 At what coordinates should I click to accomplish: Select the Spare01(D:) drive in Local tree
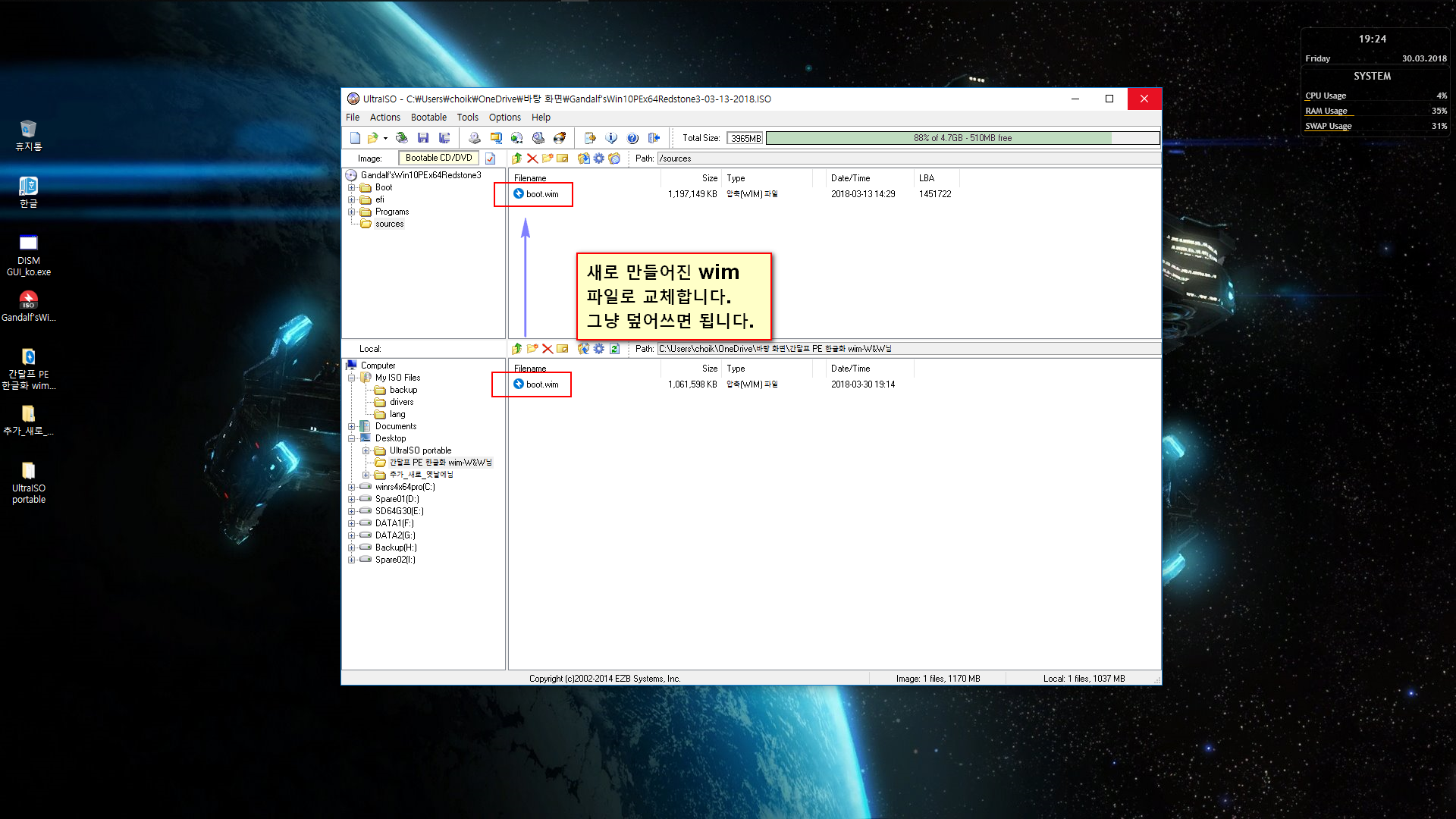tap(397, 499)
